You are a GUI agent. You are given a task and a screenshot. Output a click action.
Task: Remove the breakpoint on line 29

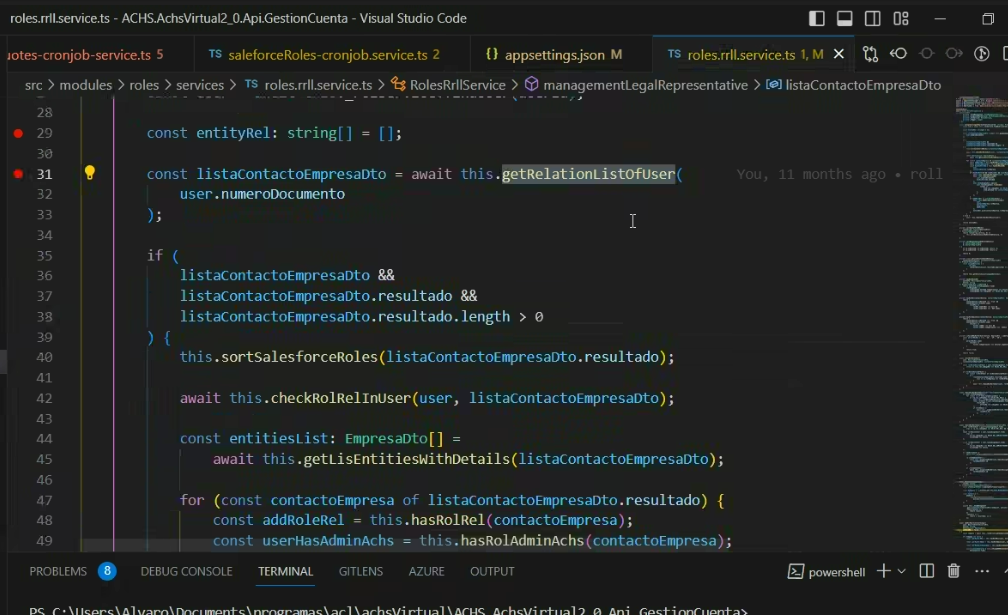coord(18,133)
